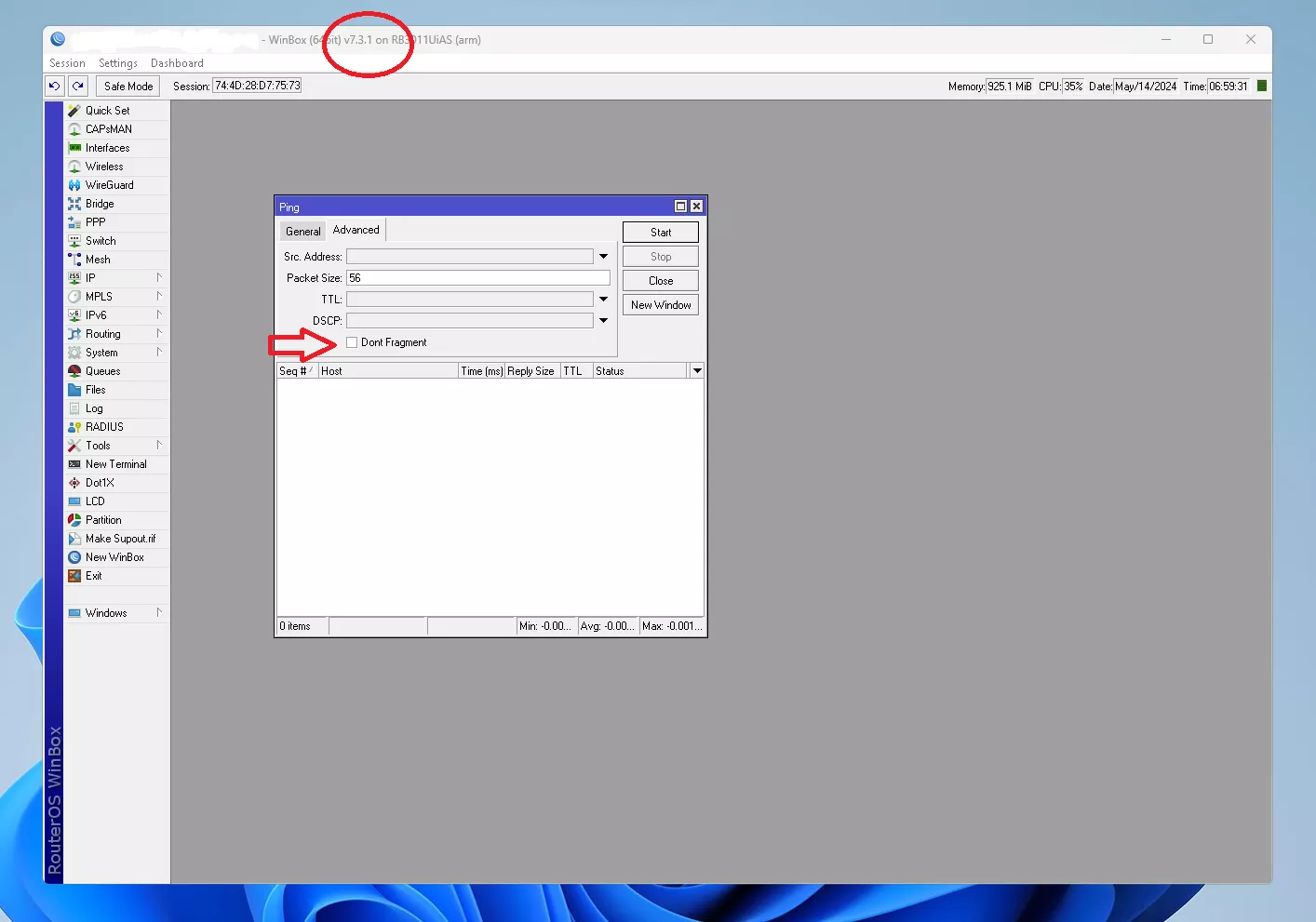Launch New Terminal from sidebar

[x=115, y=464]
